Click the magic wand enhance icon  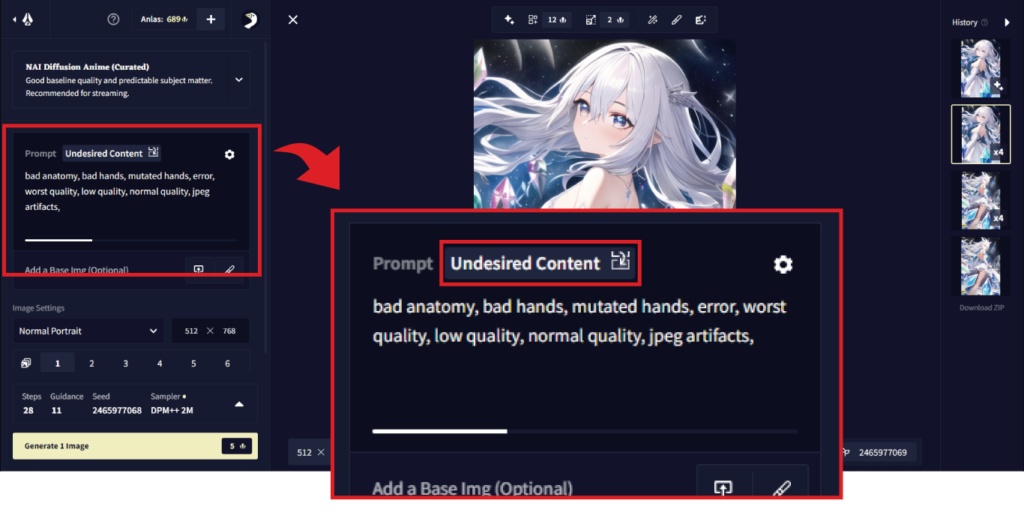pyautogui.click(x=652, y=20)
